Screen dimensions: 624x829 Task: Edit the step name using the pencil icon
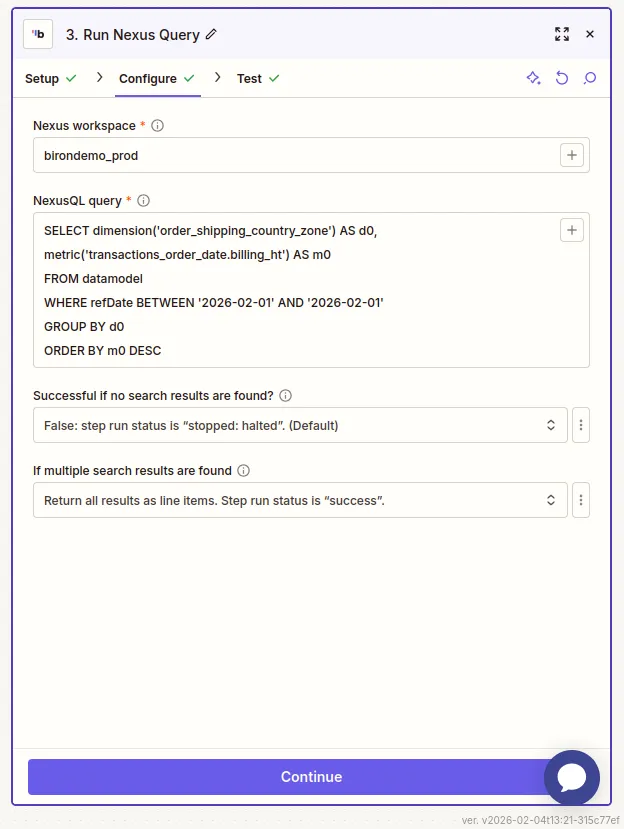(x=210, y=33)
